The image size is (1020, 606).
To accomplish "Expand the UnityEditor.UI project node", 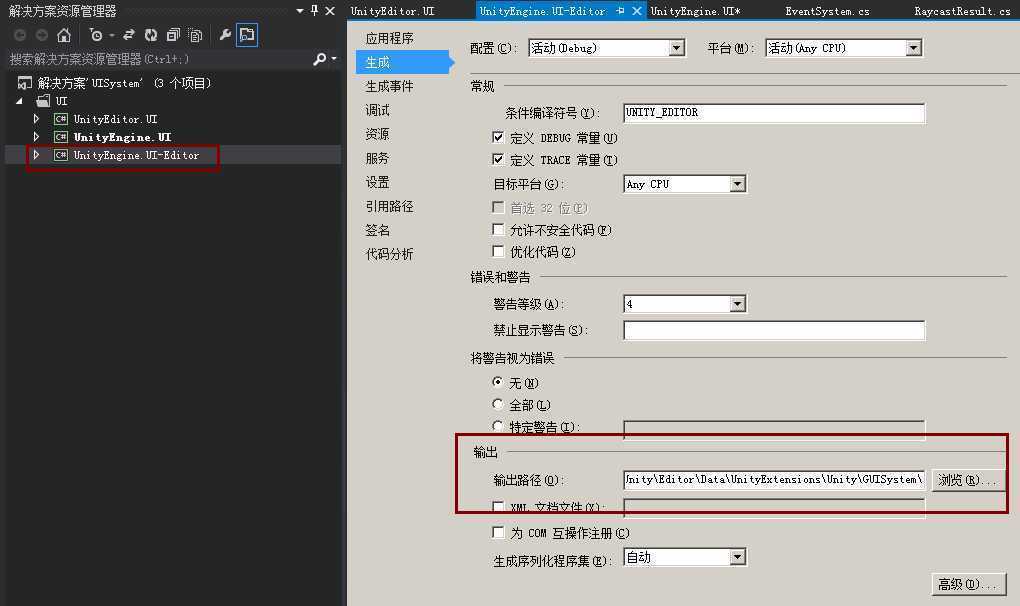I will tap(36, 119).
